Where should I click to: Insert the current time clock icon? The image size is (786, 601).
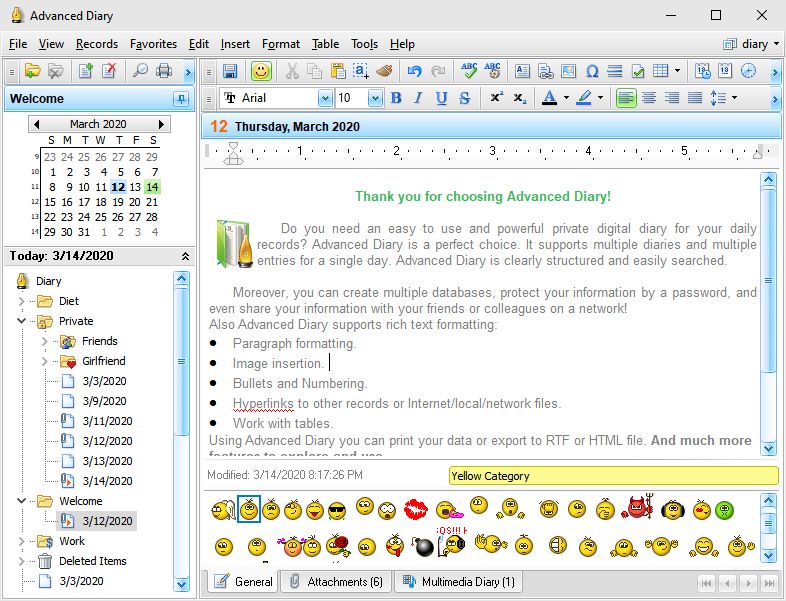[x=748, y=71]
